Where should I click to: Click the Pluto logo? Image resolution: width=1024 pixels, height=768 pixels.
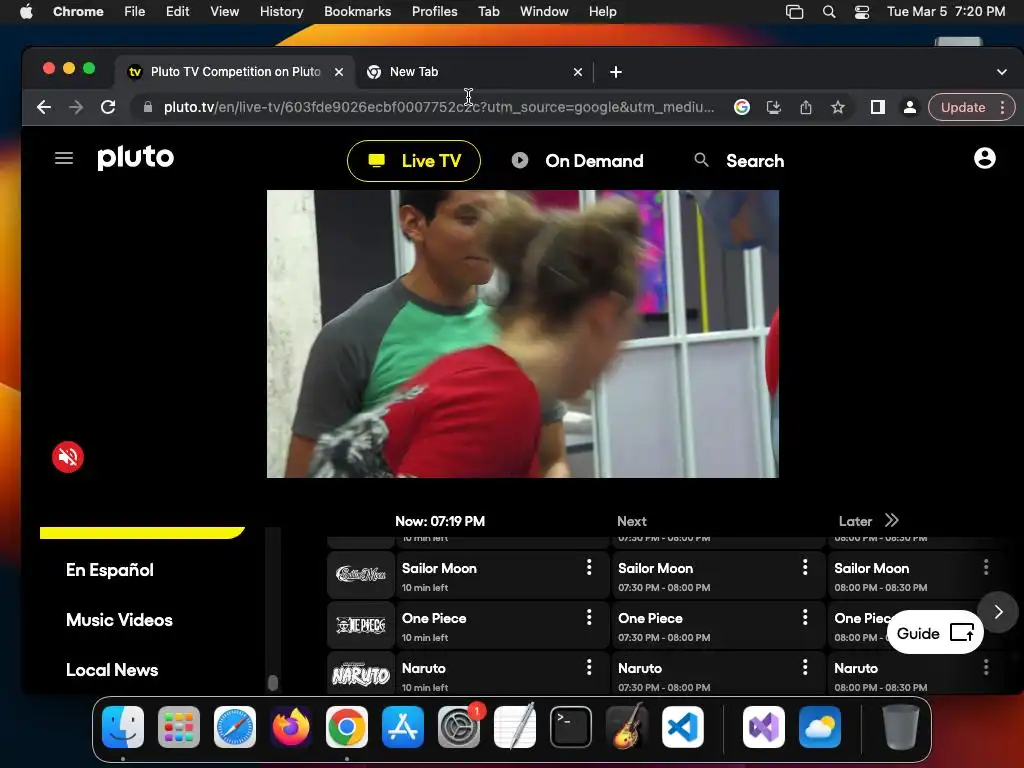[136, 158]
